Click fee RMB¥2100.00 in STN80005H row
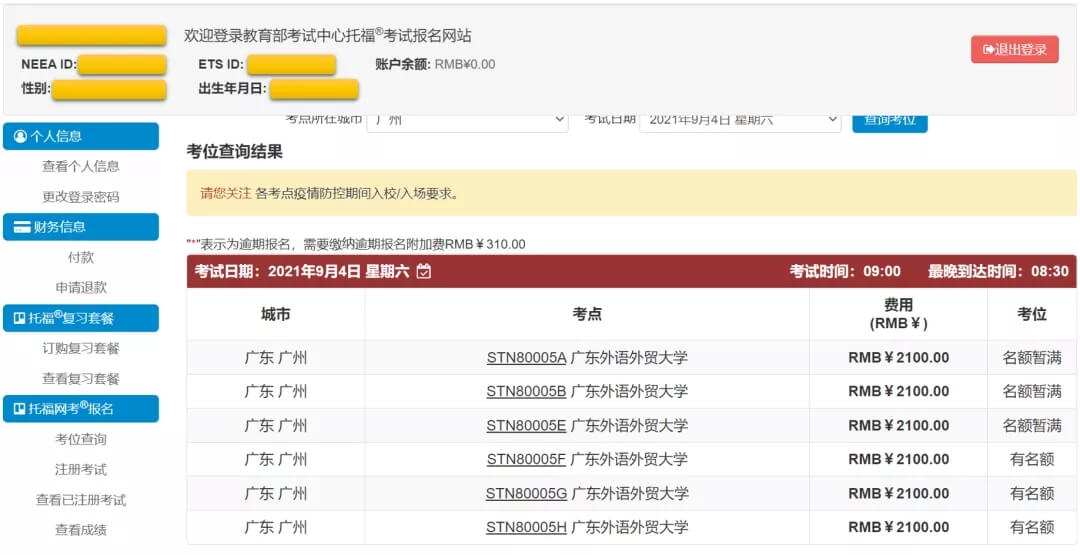This screenshot has width=1080, height=555. tap(898, 527)
